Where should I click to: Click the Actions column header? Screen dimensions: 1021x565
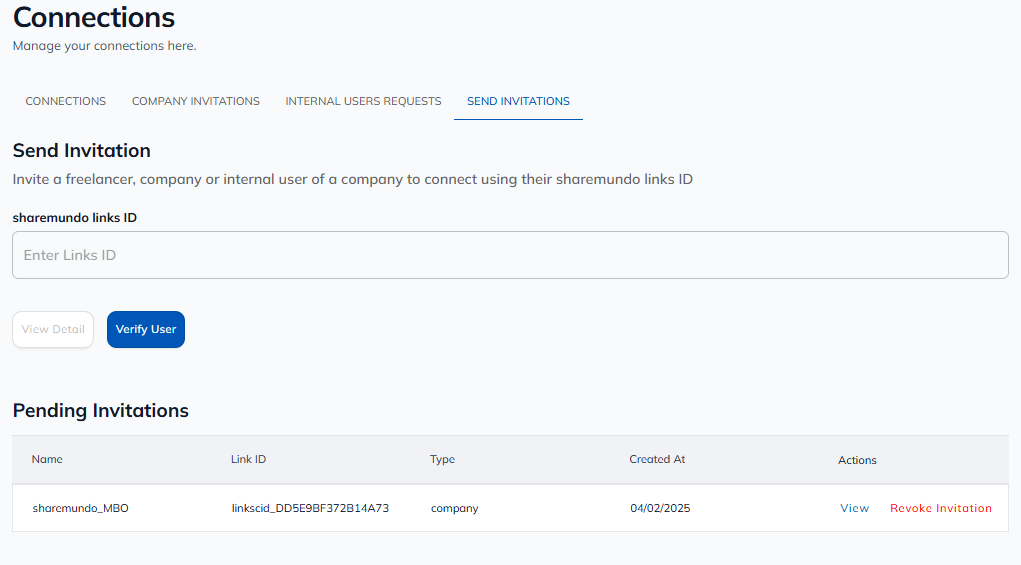[x=857, y=460]
